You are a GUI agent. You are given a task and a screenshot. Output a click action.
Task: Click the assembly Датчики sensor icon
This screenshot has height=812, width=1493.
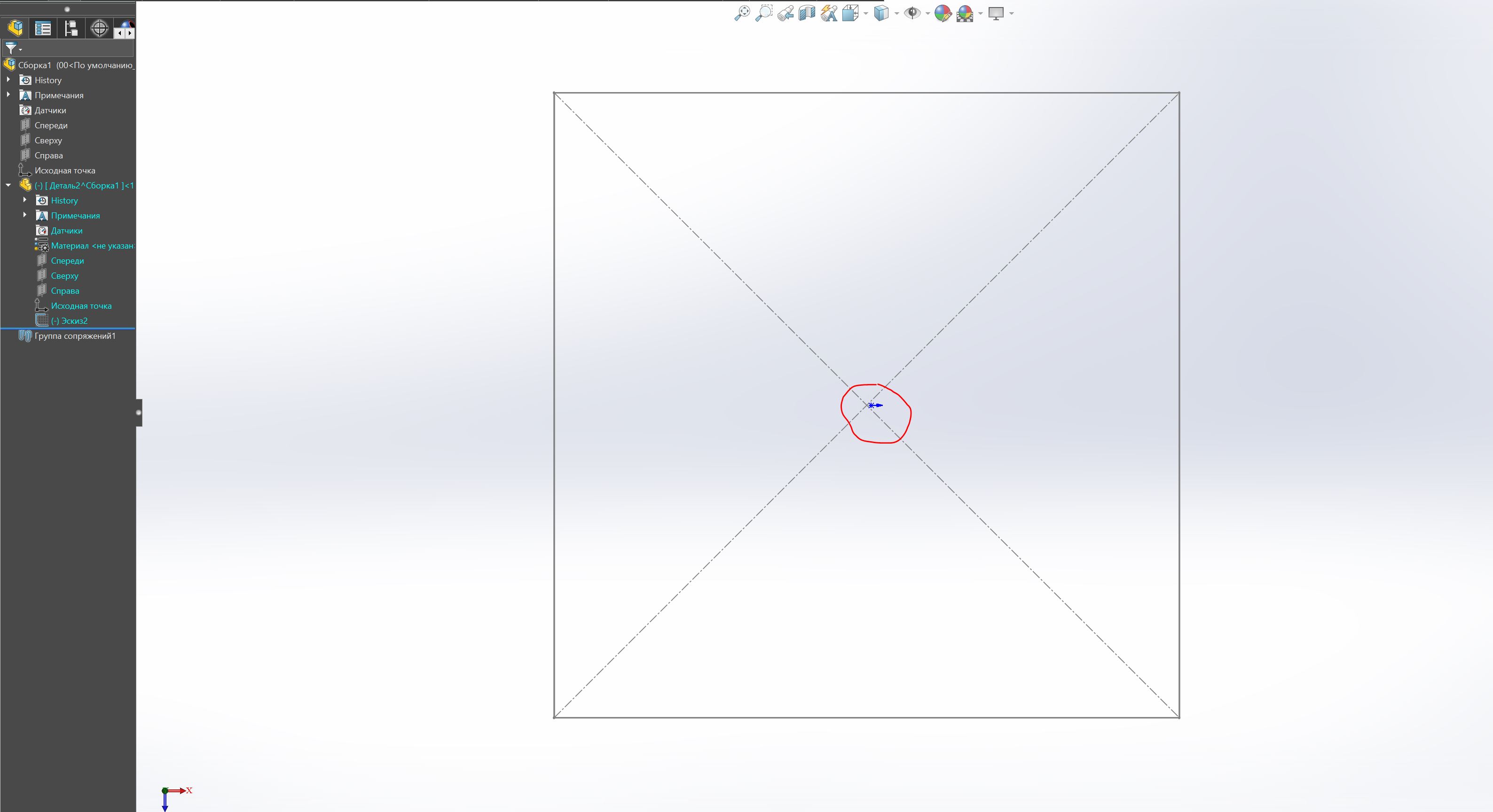point(25,110)
